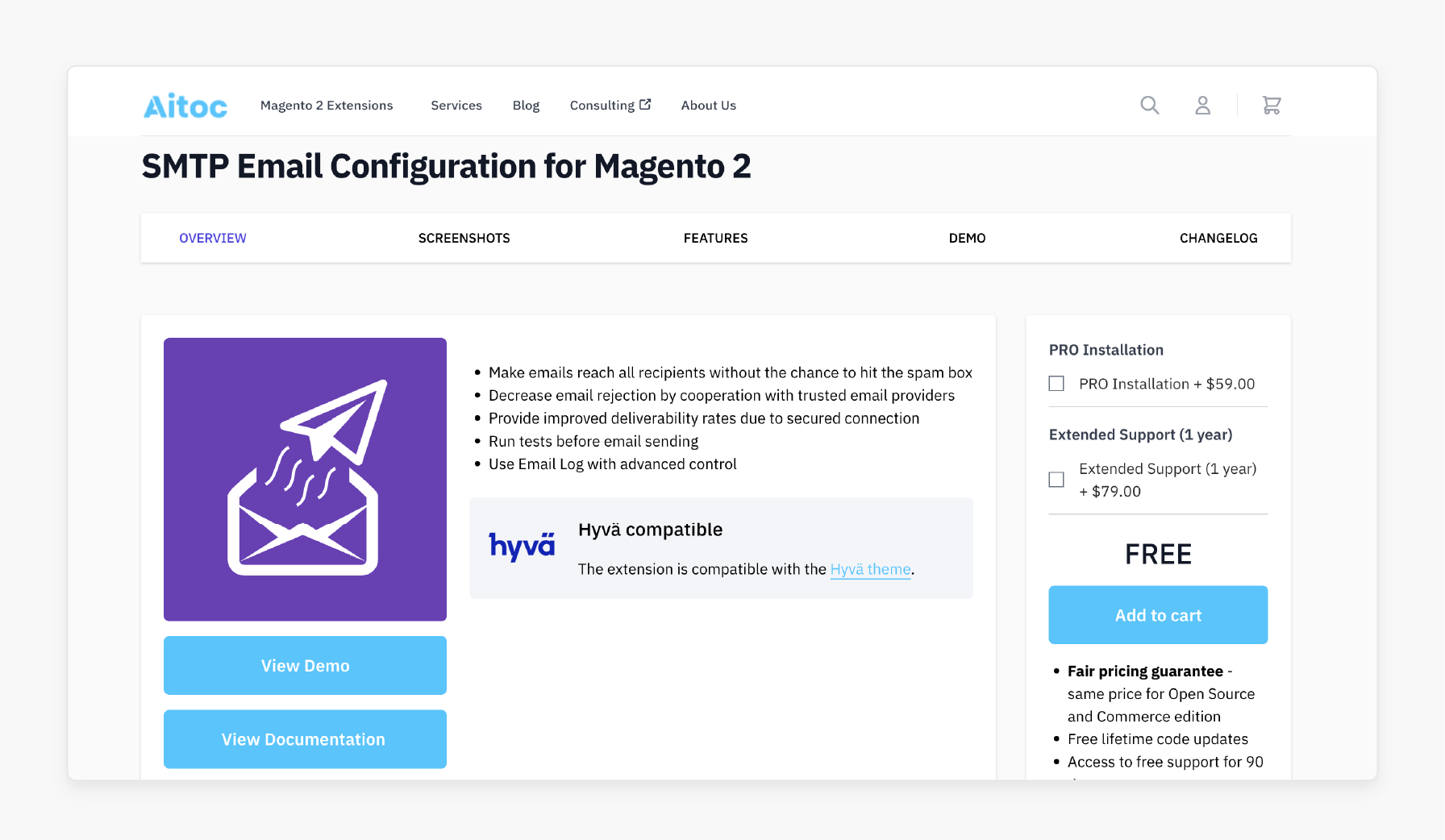Open the CHANGELOG tab

pyautogui.click(x=1218, y=238)
